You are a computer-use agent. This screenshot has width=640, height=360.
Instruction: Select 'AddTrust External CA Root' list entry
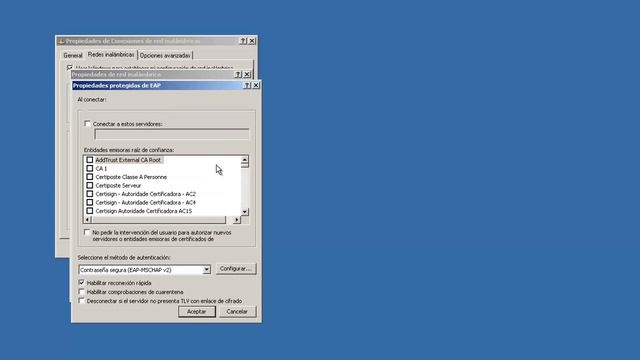point(128,160)
